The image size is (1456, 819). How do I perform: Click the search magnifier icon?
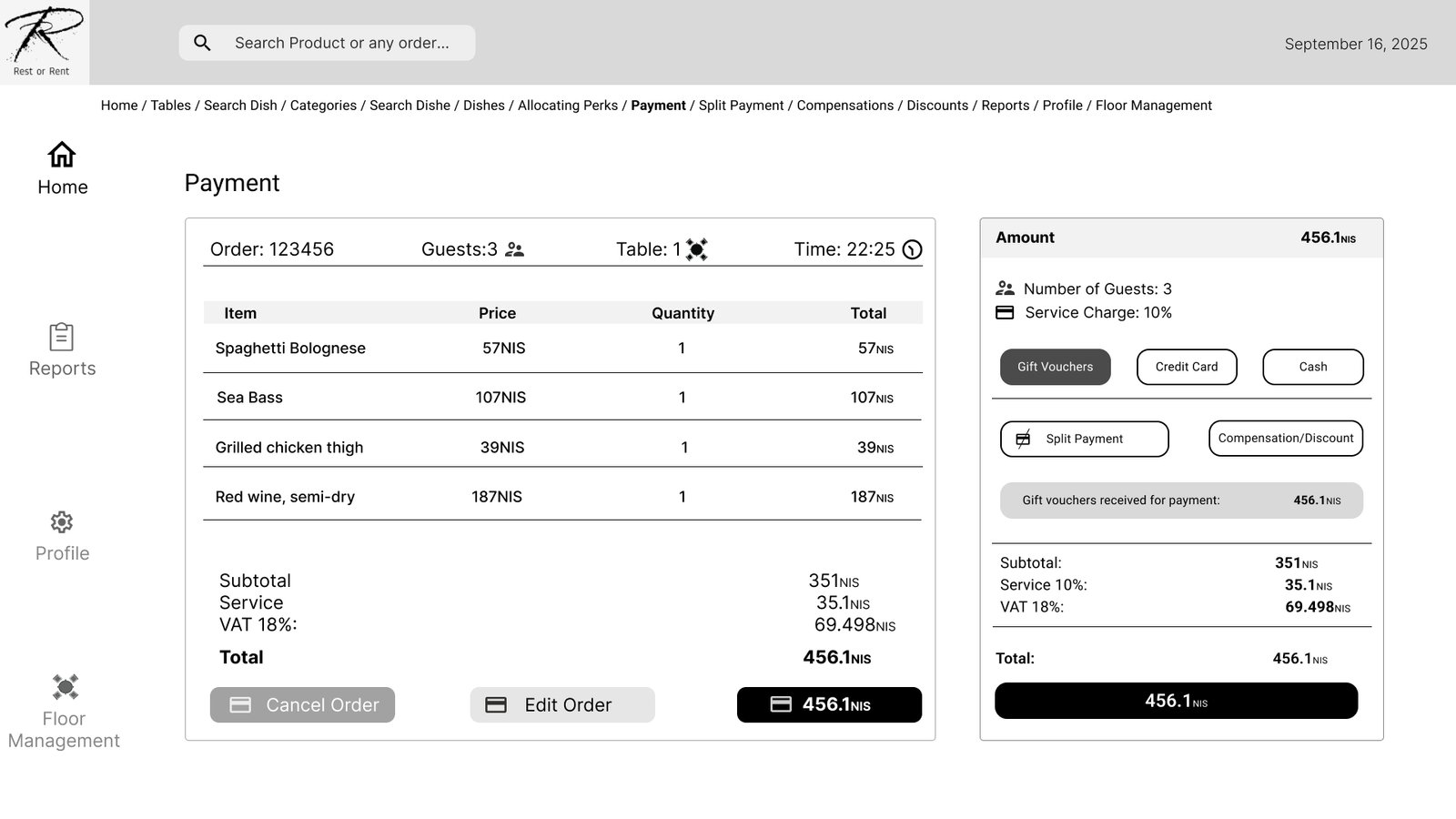(x=203, y=43)
